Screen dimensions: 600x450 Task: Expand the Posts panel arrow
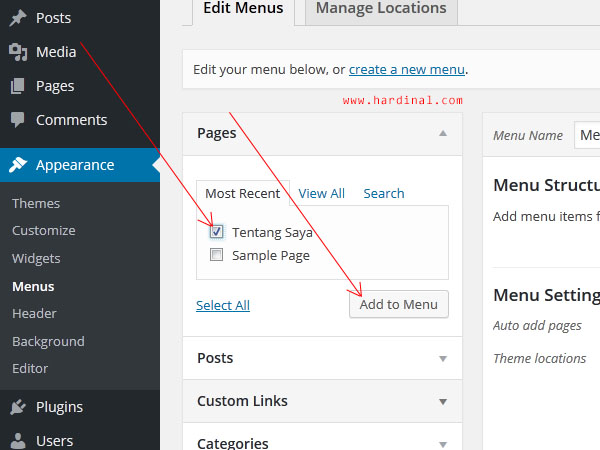tap(443, 359)
